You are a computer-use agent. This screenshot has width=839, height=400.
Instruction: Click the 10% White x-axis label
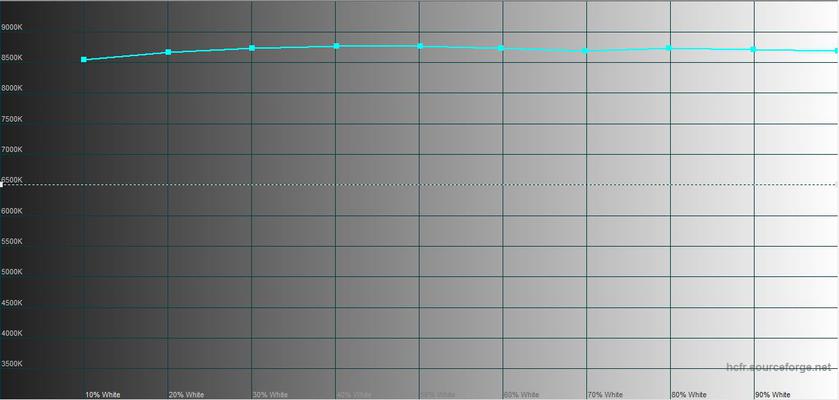pos(102,394)
